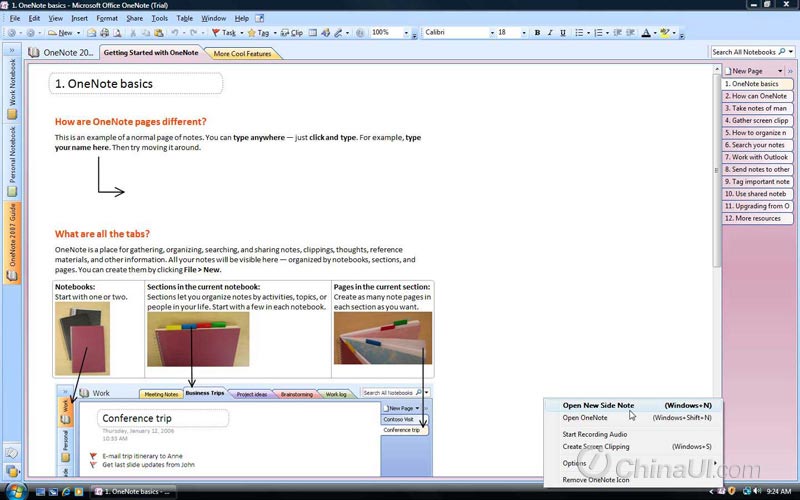Open the New button dropdown arrow

[78, 33]
